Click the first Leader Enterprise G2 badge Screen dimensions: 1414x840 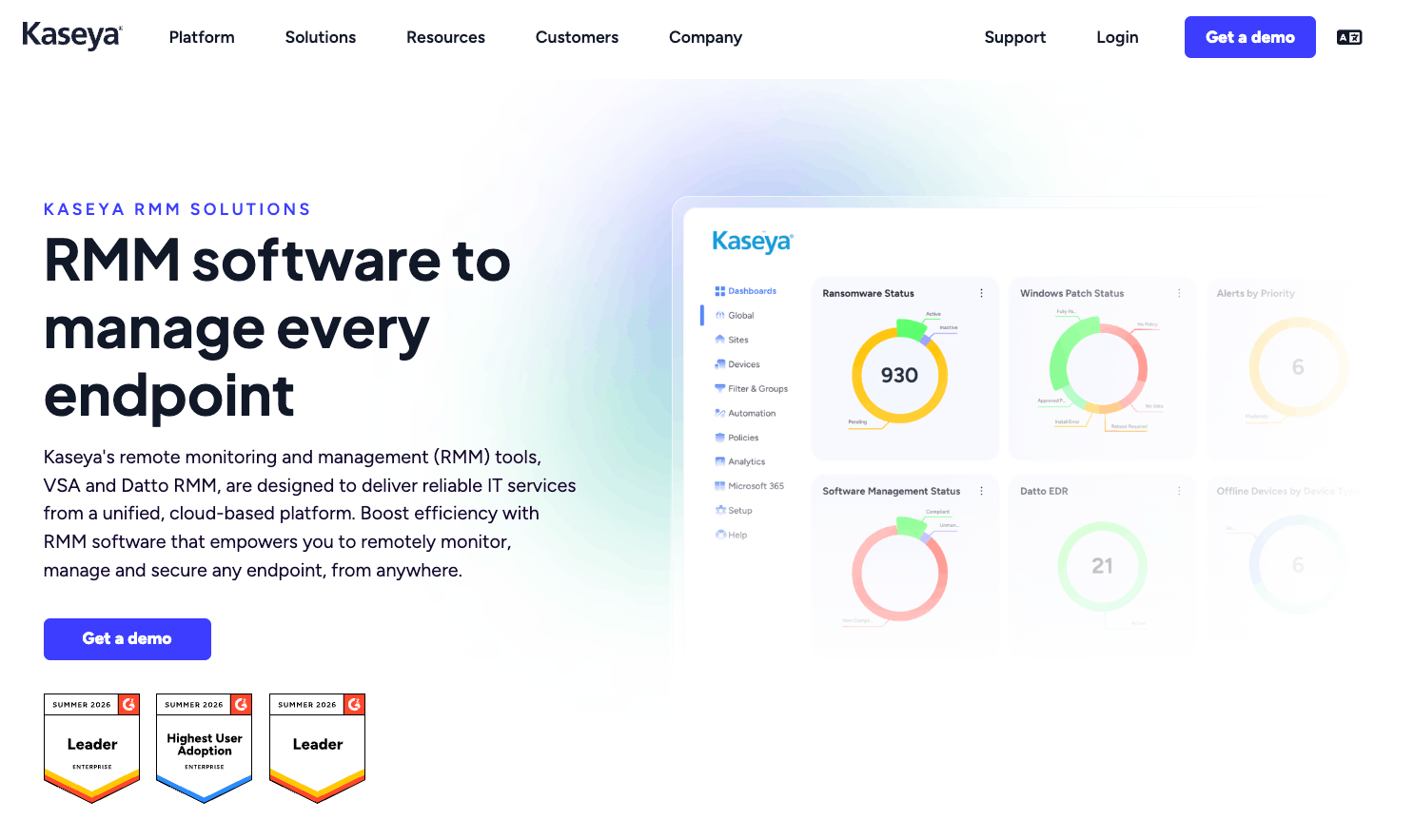coord(92,748)
